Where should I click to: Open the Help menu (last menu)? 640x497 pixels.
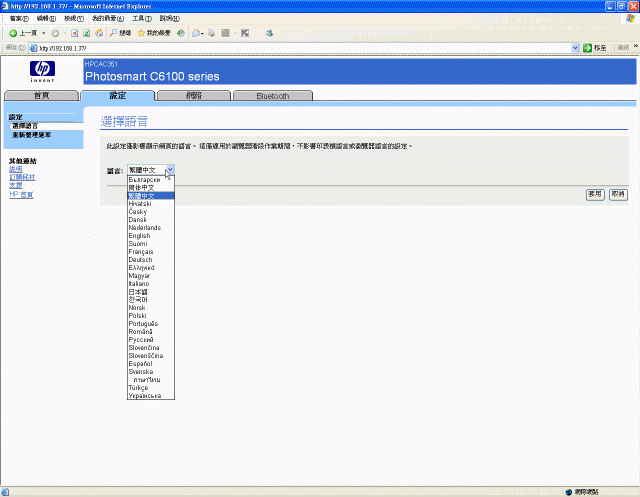coord(169,18)
